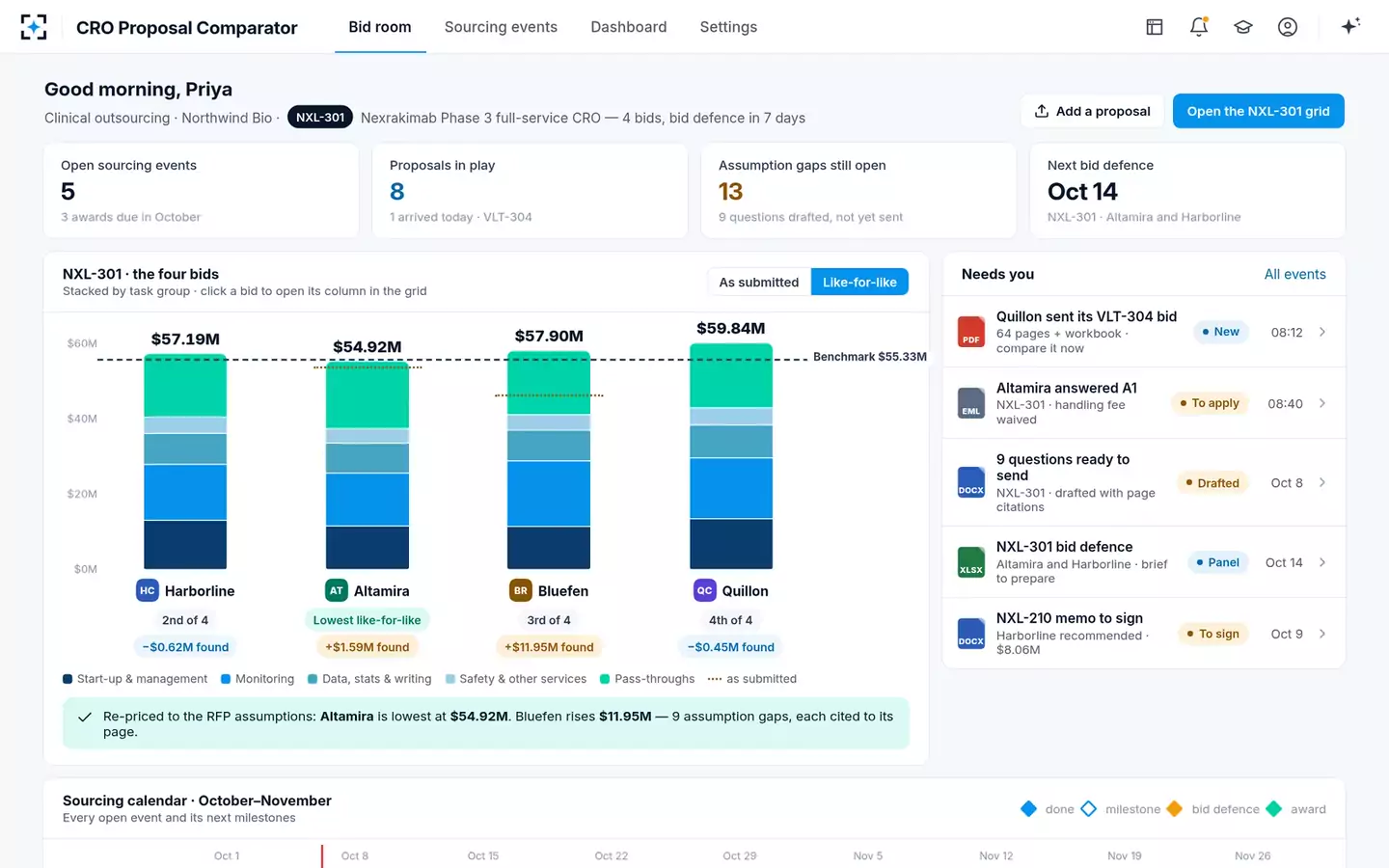This screenshot has width=1389, height=868.
Task: Click the DOCX icon for NXL-210 memo
Action: pyautogui.click(x=970, y=634)
